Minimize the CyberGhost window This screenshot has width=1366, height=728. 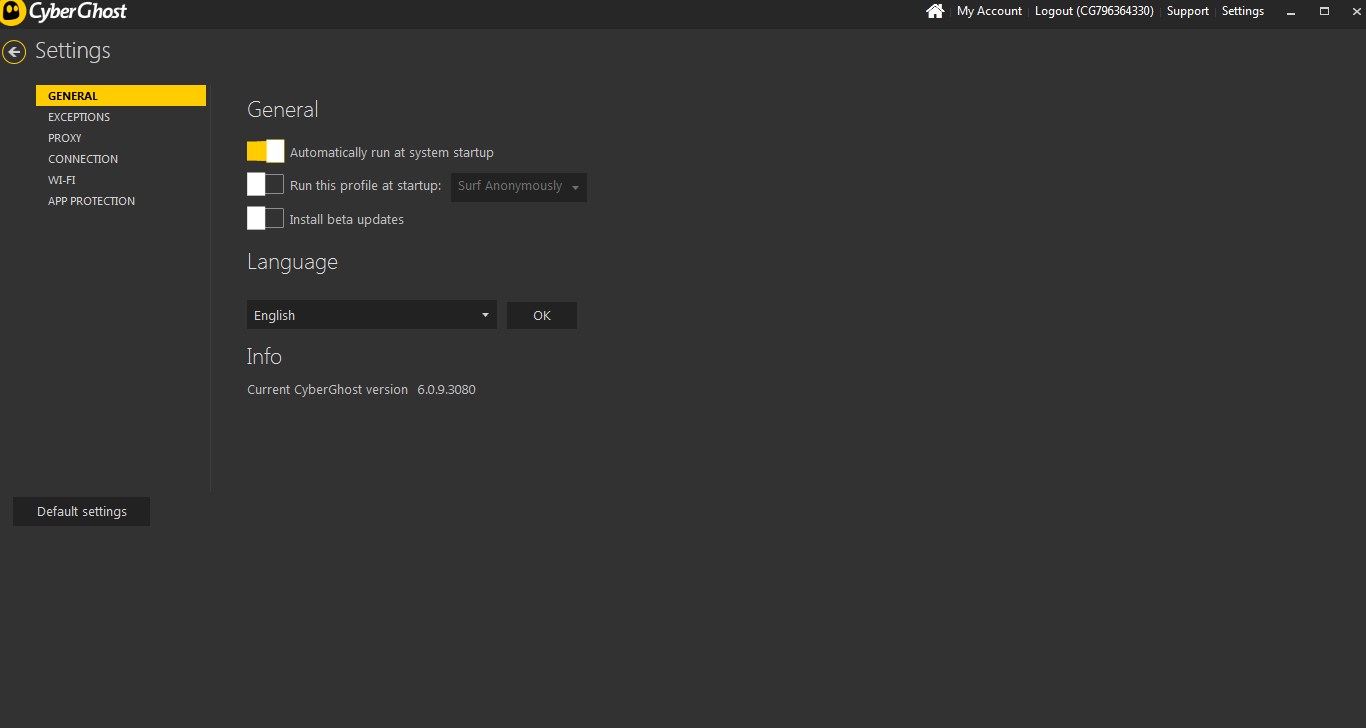[x=1291, y=12]
